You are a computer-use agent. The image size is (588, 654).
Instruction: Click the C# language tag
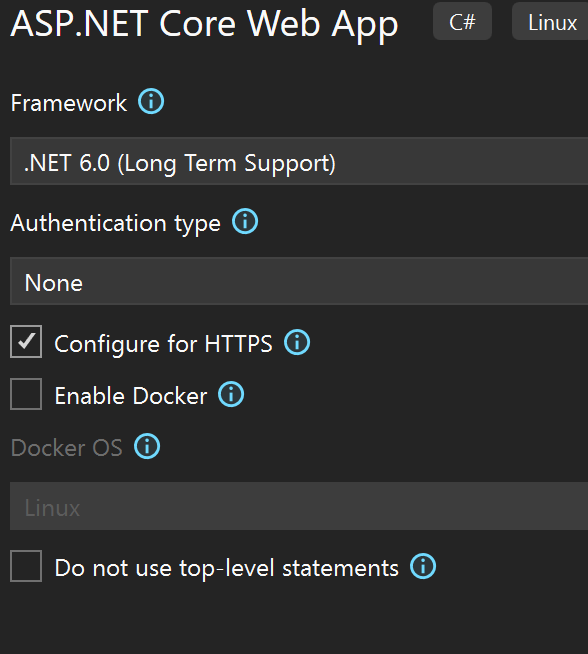pyautogui.click(x=462, y=21)
